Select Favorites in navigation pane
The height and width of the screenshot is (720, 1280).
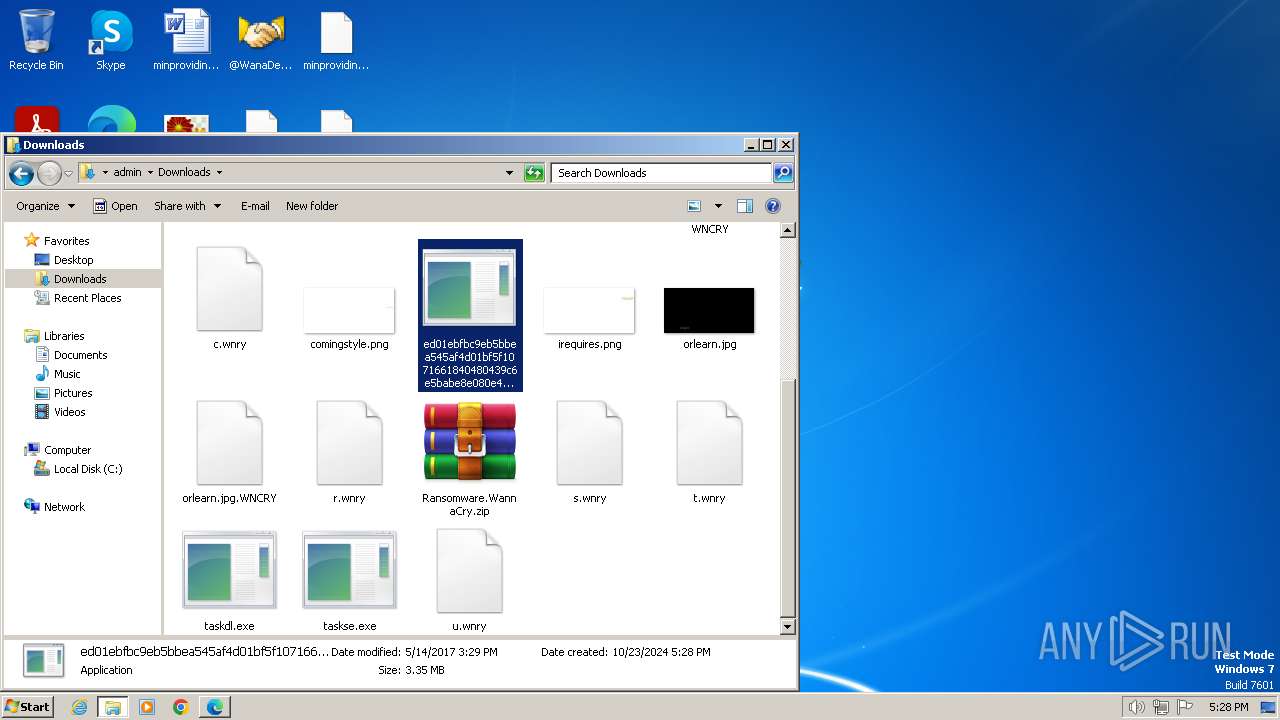(56, 241)
